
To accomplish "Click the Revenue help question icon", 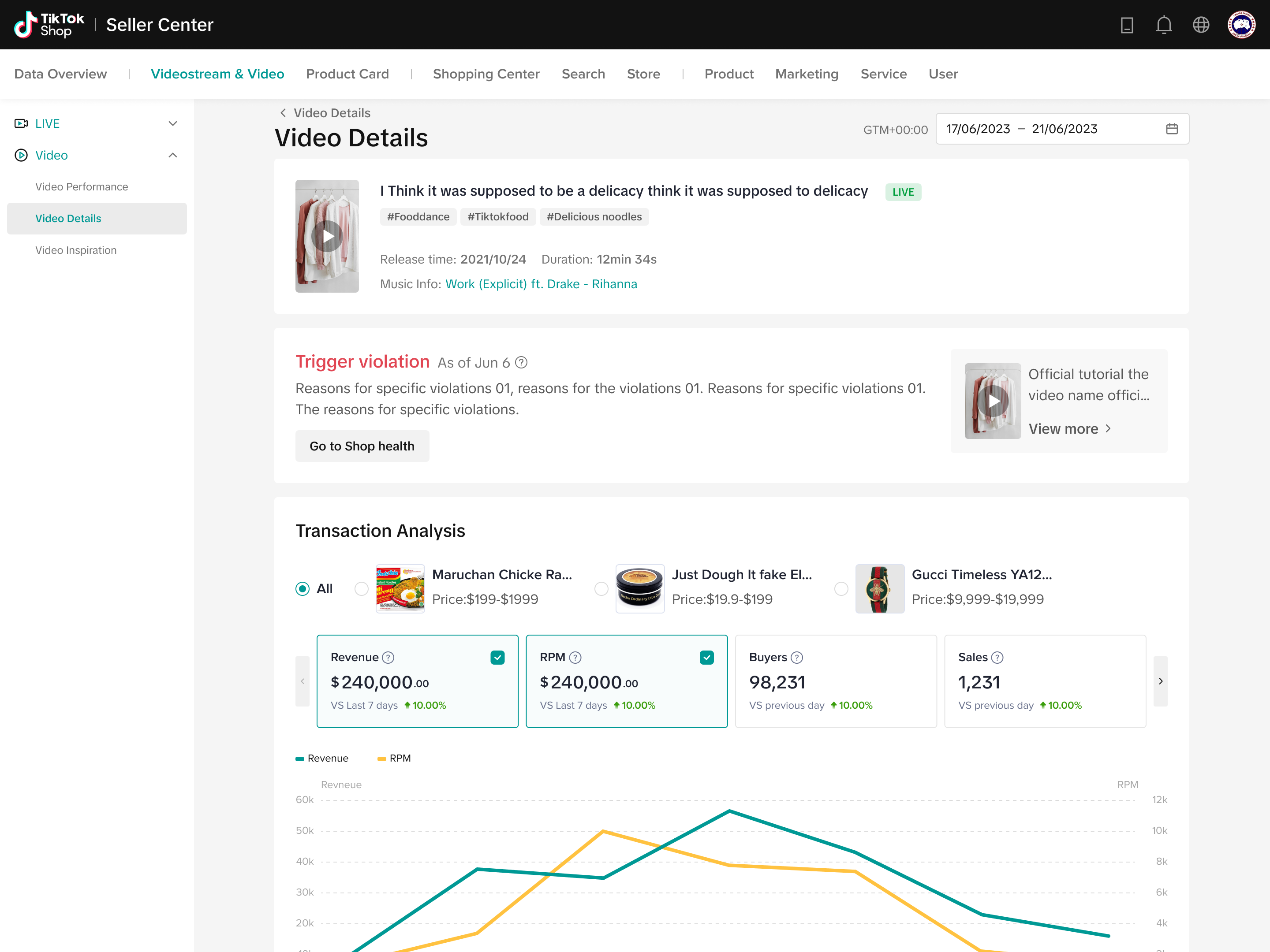I will (388, 658).
